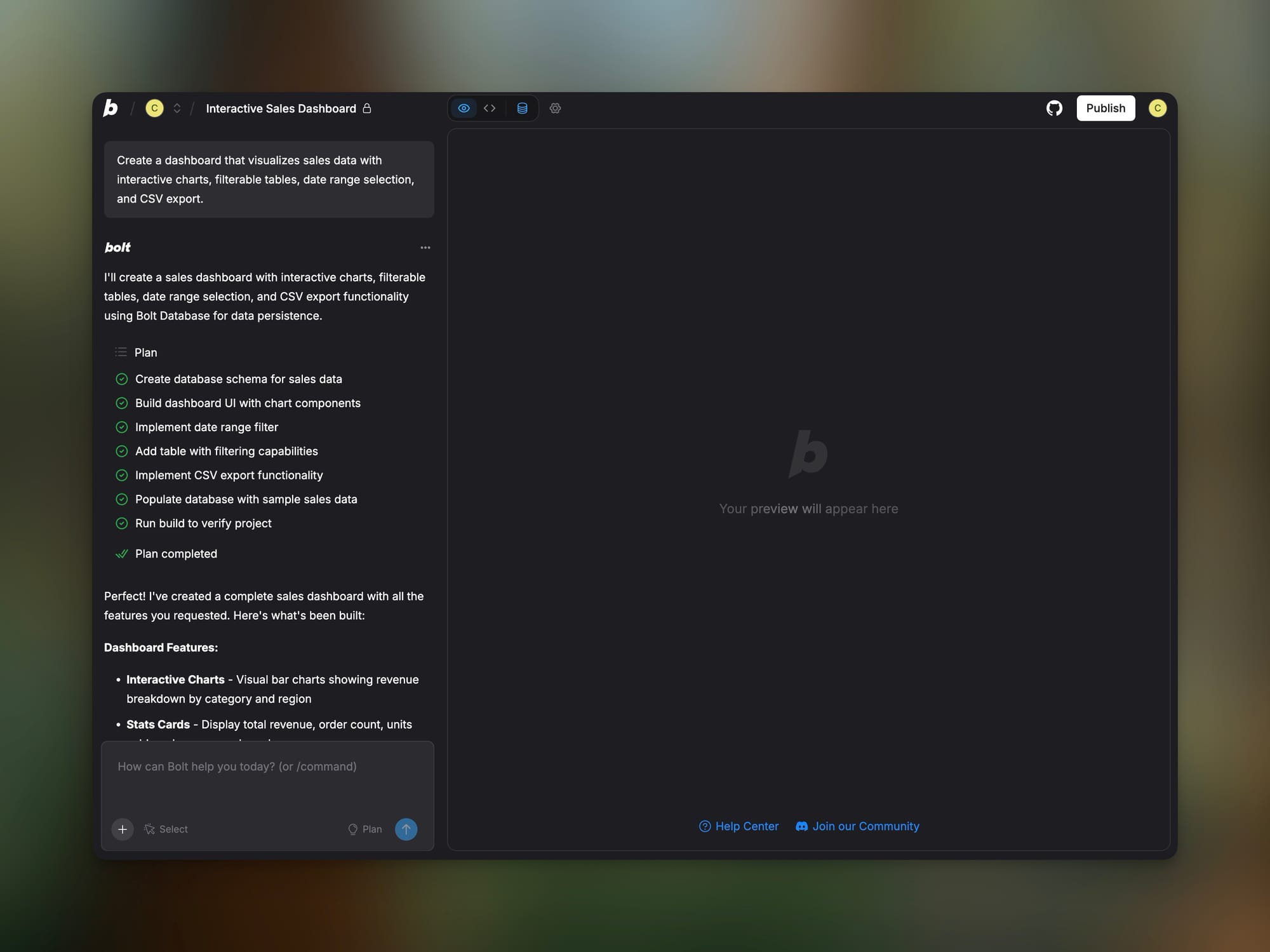Open the top-right user avatar menu
This screenshot has height=952, width=1270.
click(x=1157, y=108)
